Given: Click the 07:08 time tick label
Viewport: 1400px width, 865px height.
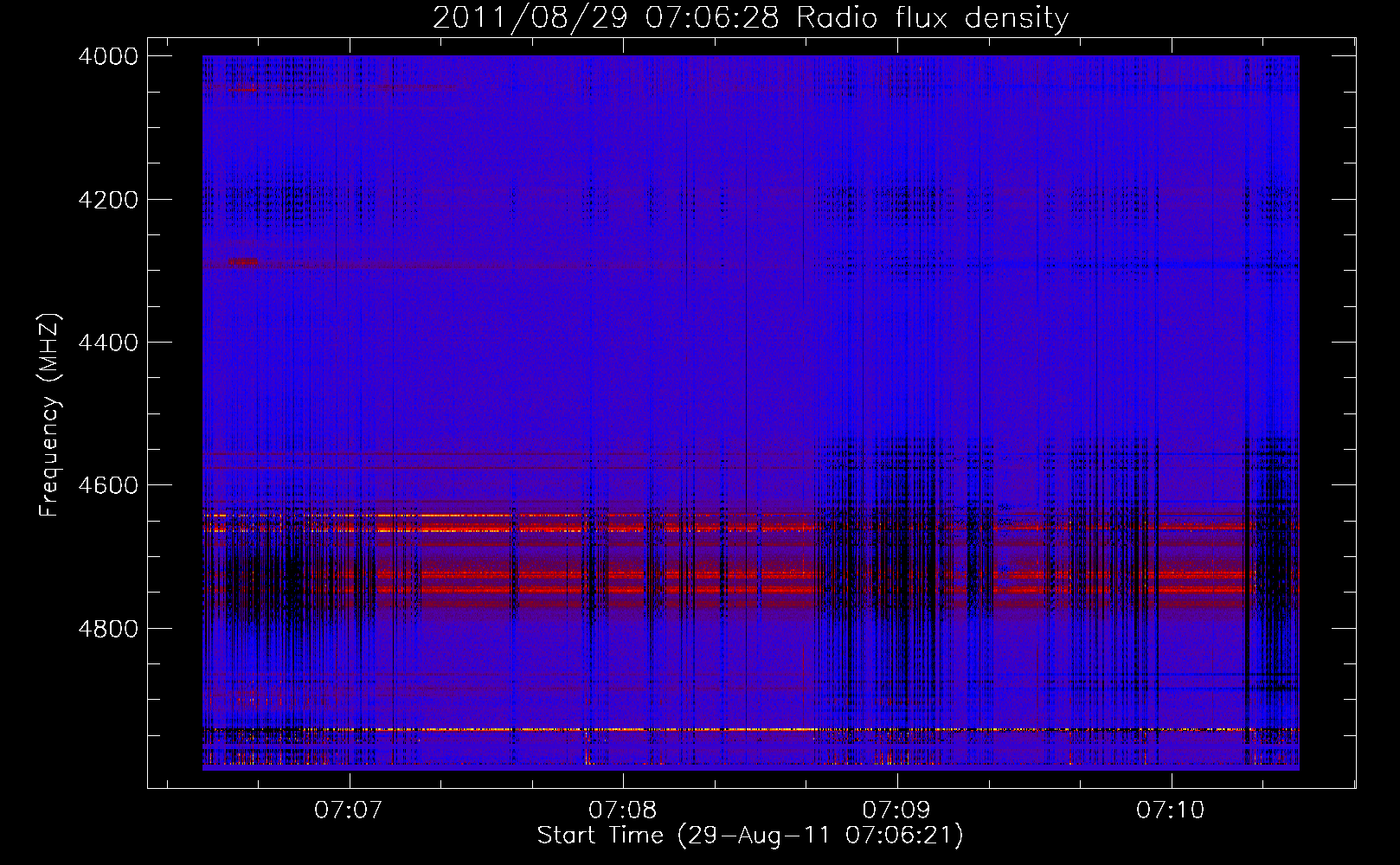Looking at the screenshot, I should point(623,811).
